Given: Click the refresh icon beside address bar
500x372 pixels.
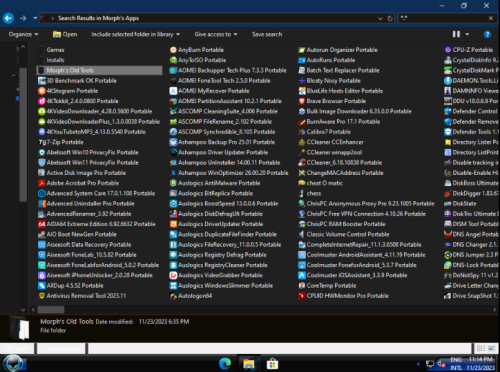Looking at the screenshot, I should 390,18.
